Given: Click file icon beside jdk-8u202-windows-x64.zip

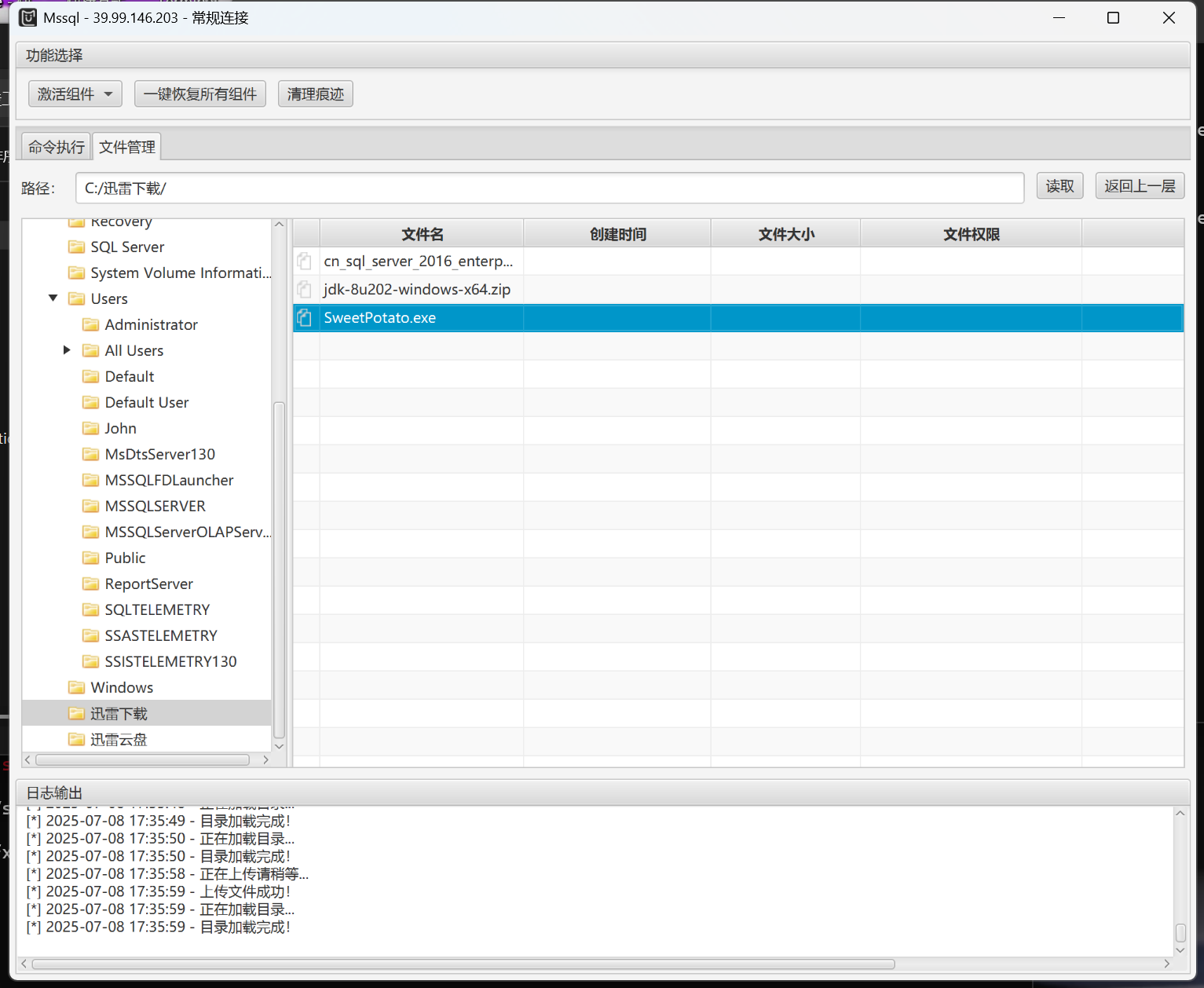Looking at the screenshot, I should pos(305,290).
